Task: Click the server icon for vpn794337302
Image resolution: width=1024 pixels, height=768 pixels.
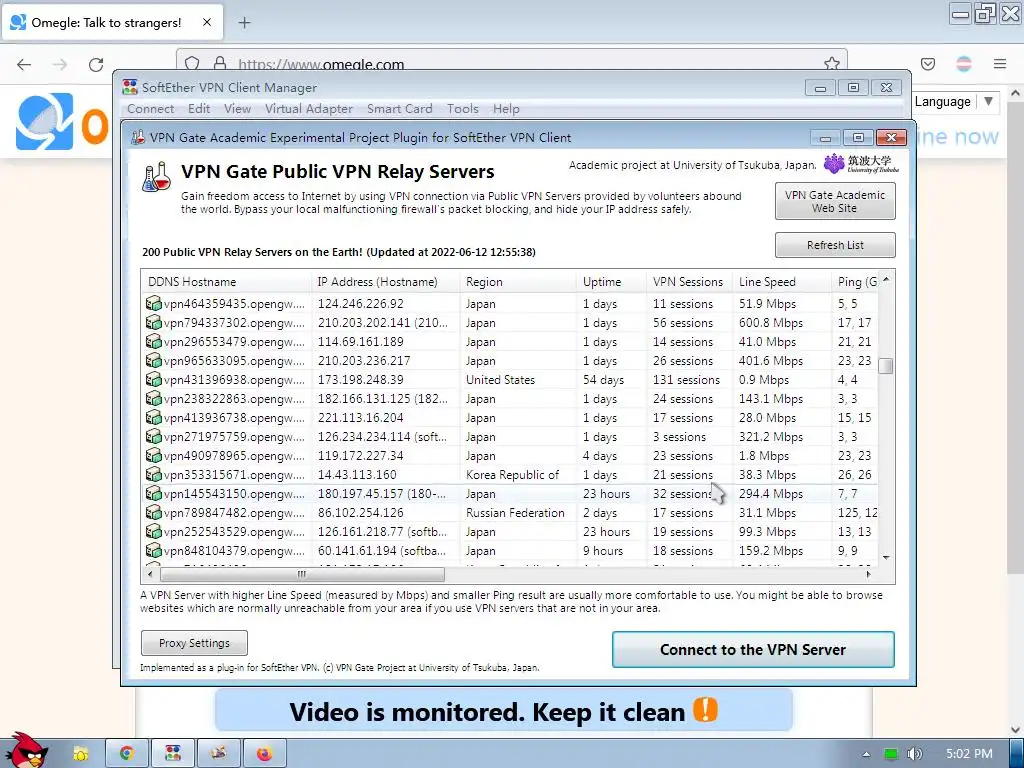Action: pyautogui.click(x=153, y=323)
